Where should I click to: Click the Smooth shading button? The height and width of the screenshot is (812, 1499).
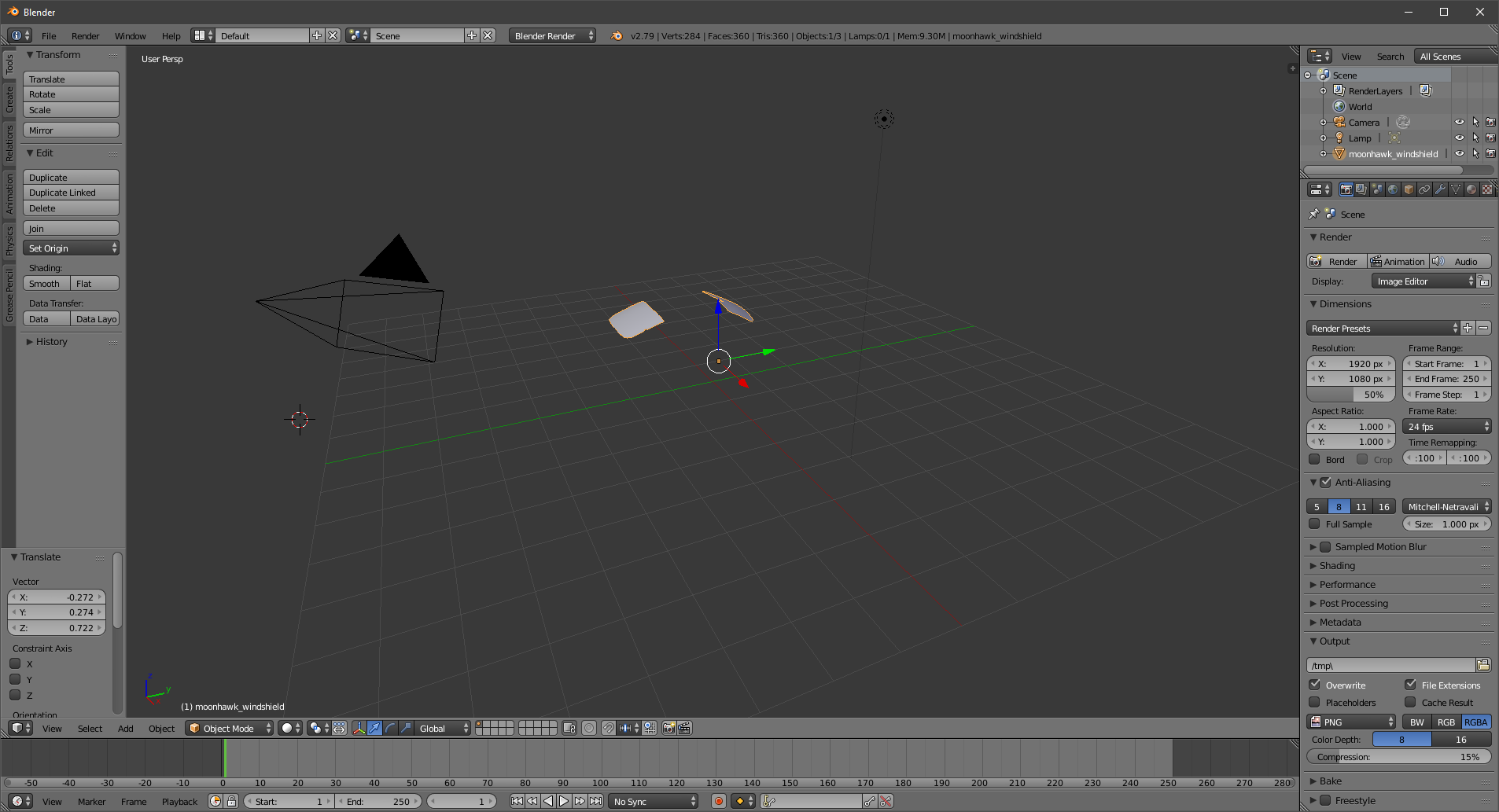46,283
